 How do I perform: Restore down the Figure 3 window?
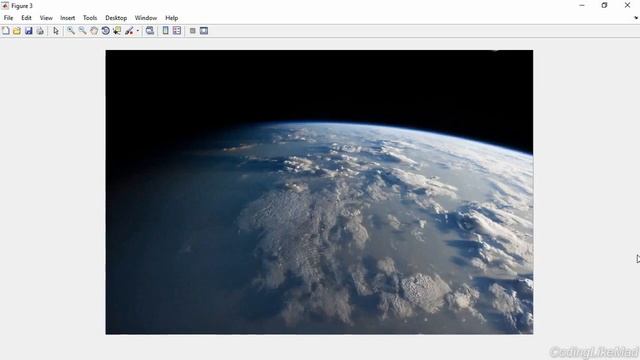coord(604,5)
